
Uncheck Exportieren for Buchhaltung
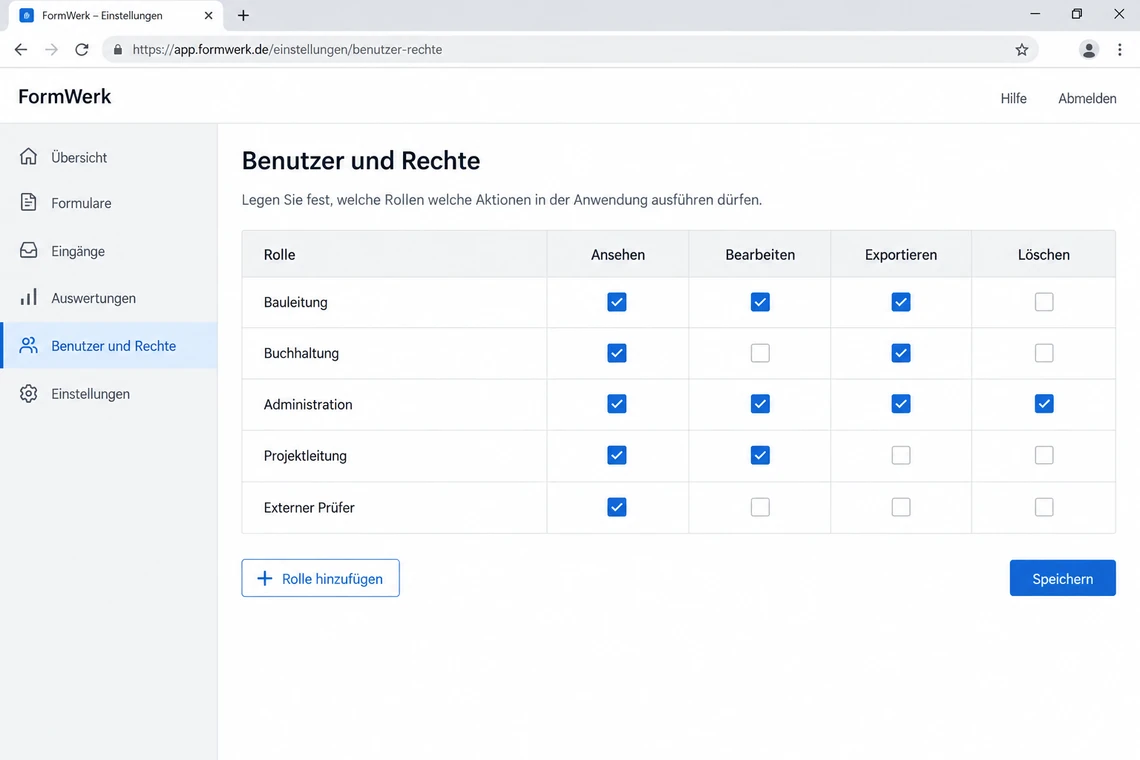(x=901, y=353)
